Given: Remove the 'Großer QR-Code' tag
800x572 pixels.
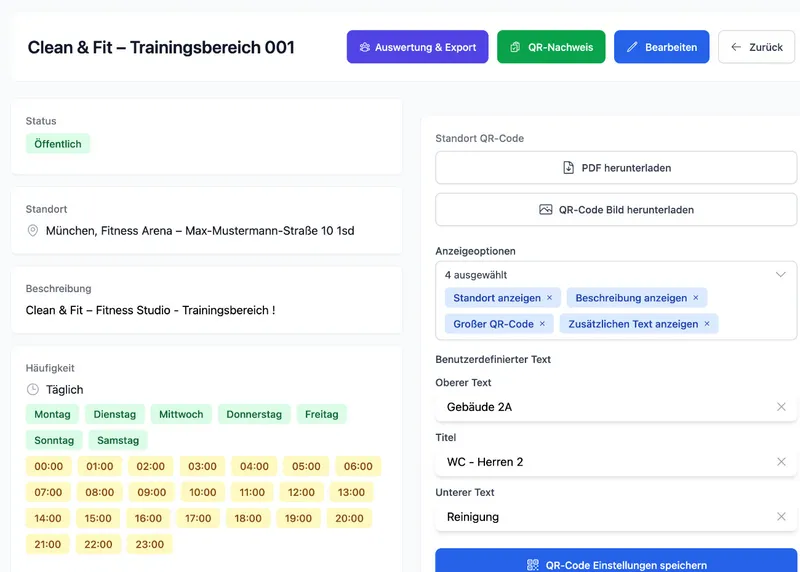Looking at the screenshot, I should 542,324.
